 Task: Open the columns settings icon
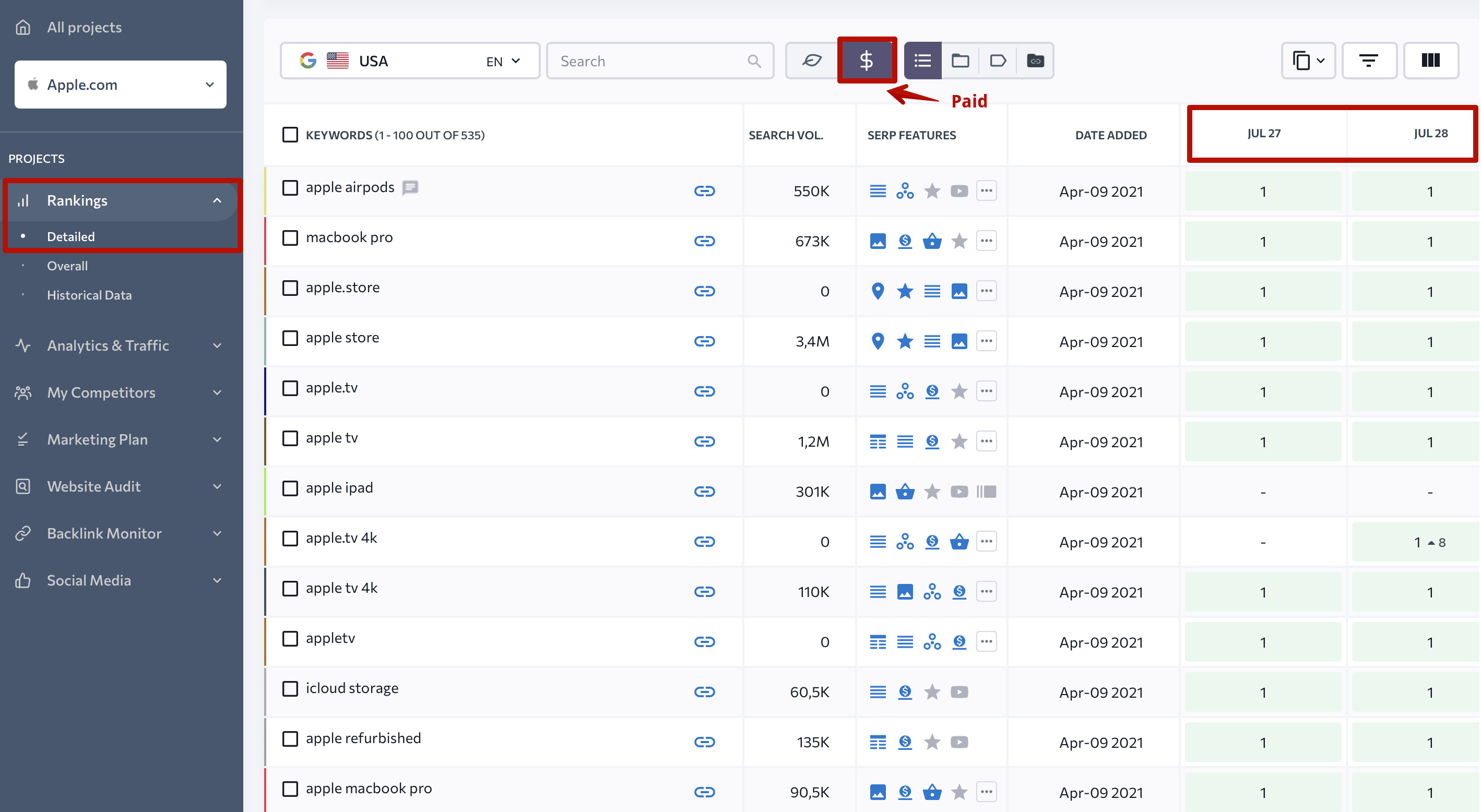click(1430, 61)
